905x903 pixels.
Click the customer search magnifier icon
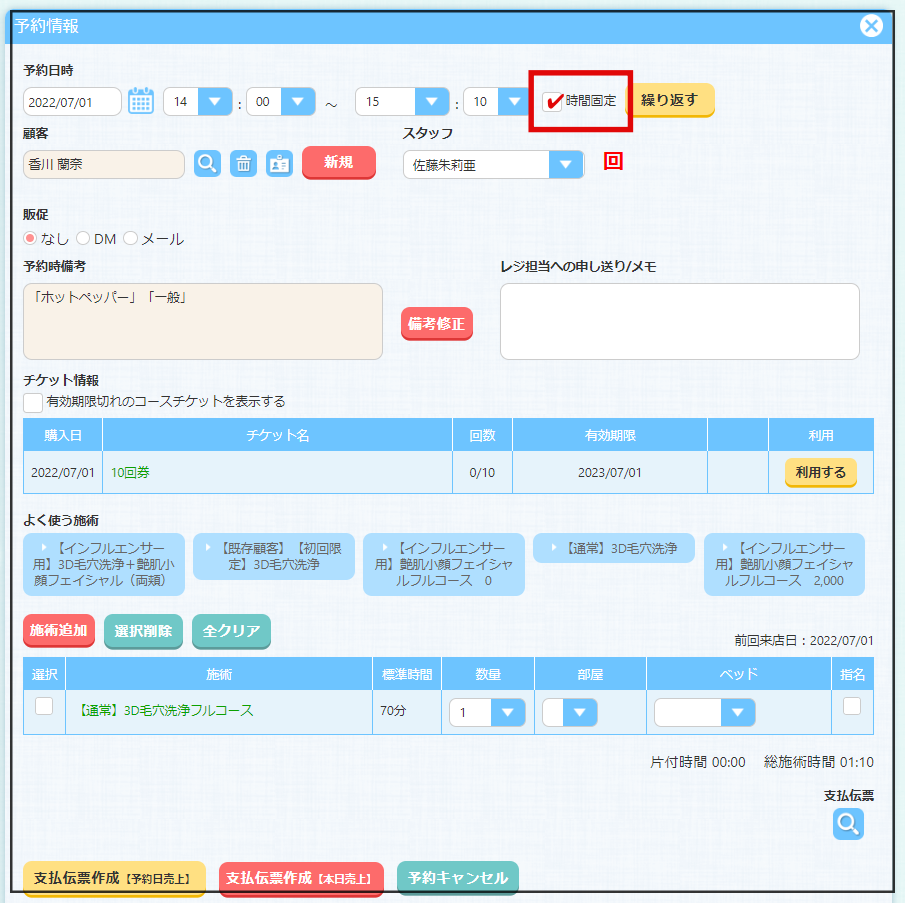[x=207, y=164]
